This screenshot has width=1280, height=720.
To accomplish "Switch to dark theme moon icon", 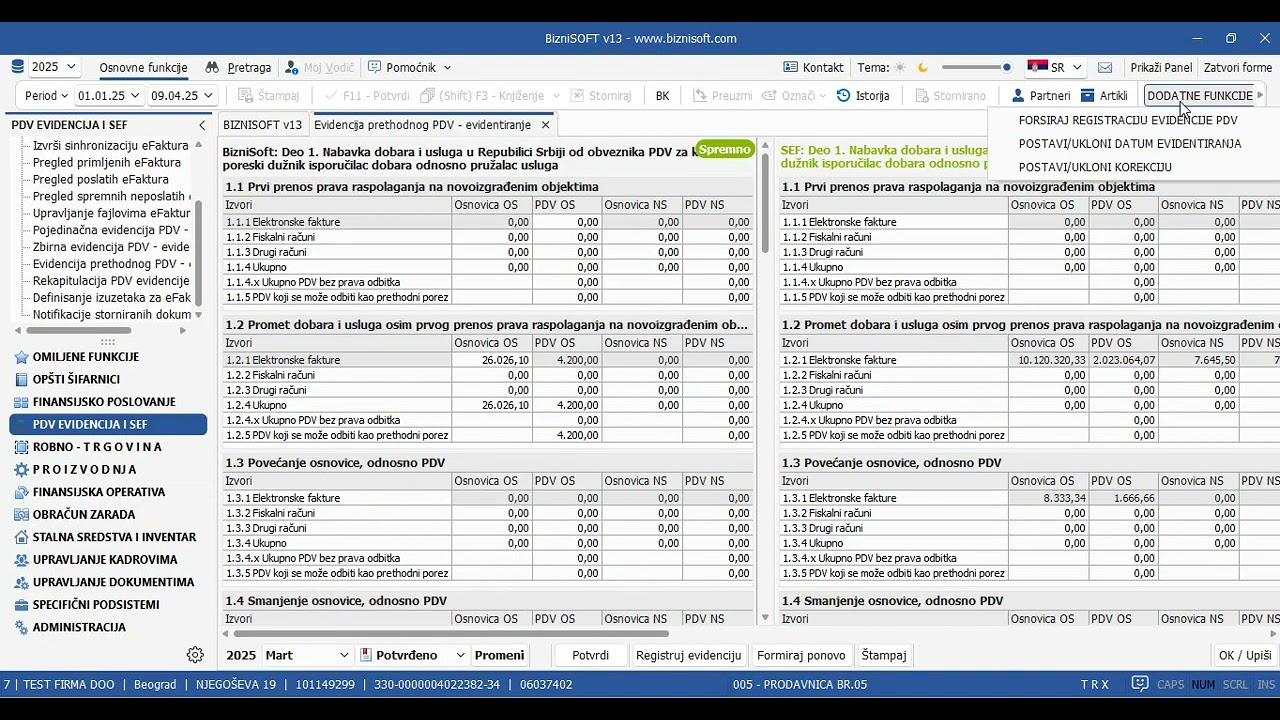I will (x=923, y=67).
